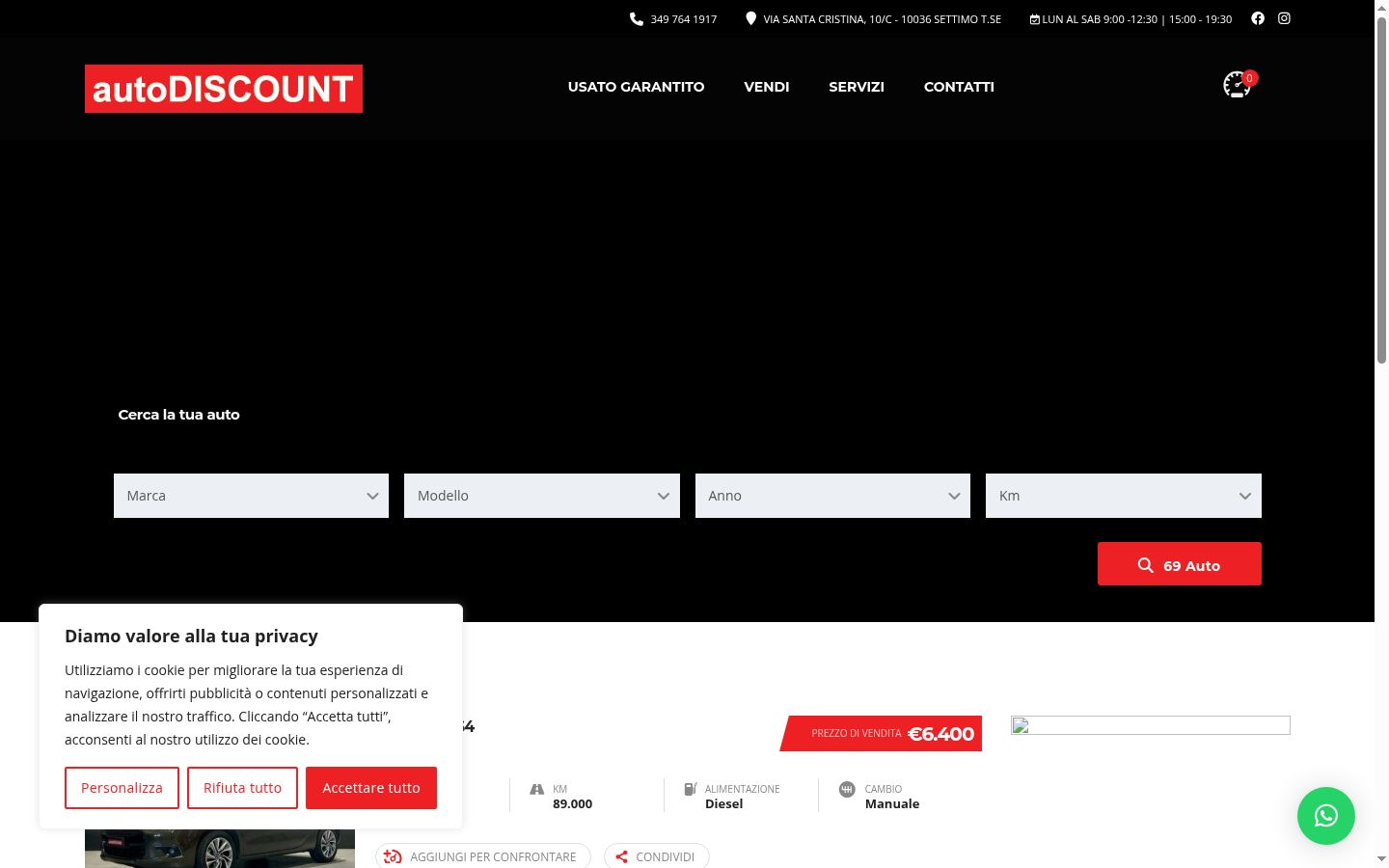
Task: Click the 89.000 km value
Action: click(x=573, y=804)
